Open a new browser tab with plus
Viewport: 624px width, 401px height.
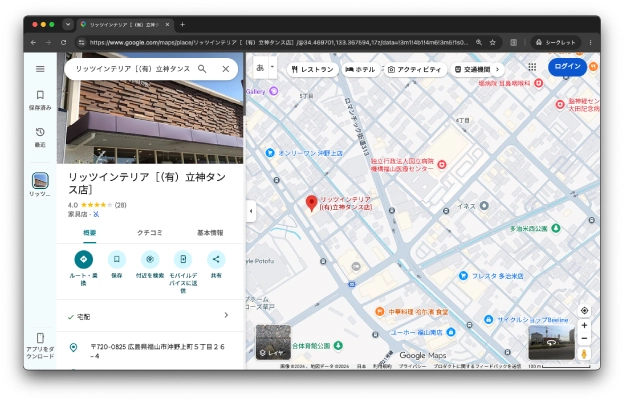[x=182, y=25]
